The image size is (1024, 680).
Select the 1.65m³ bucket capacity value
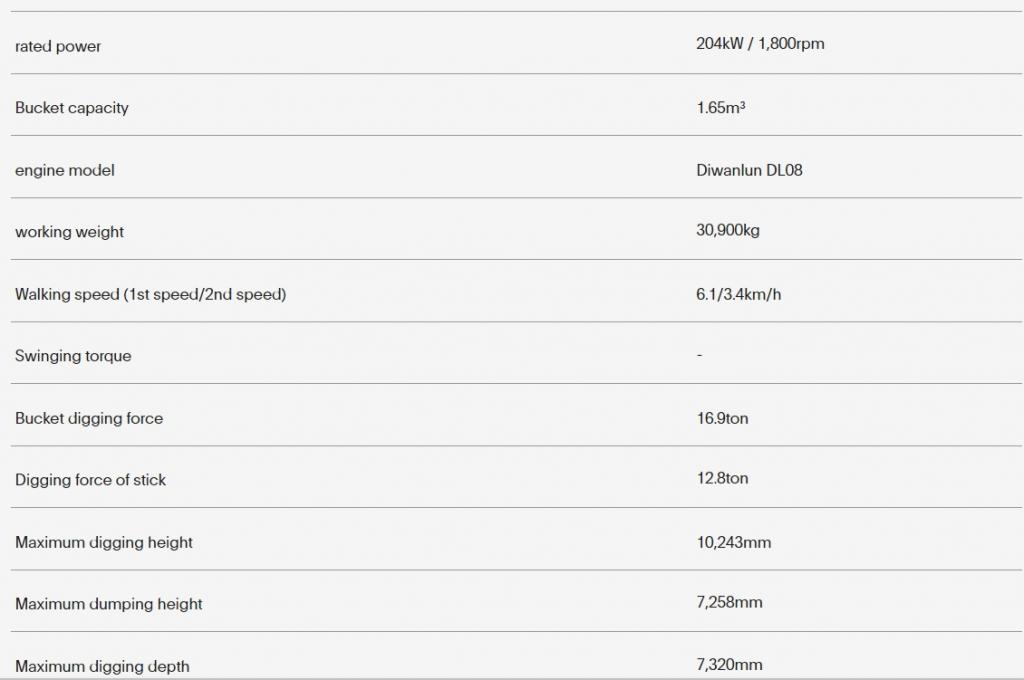tap(720, 107)
